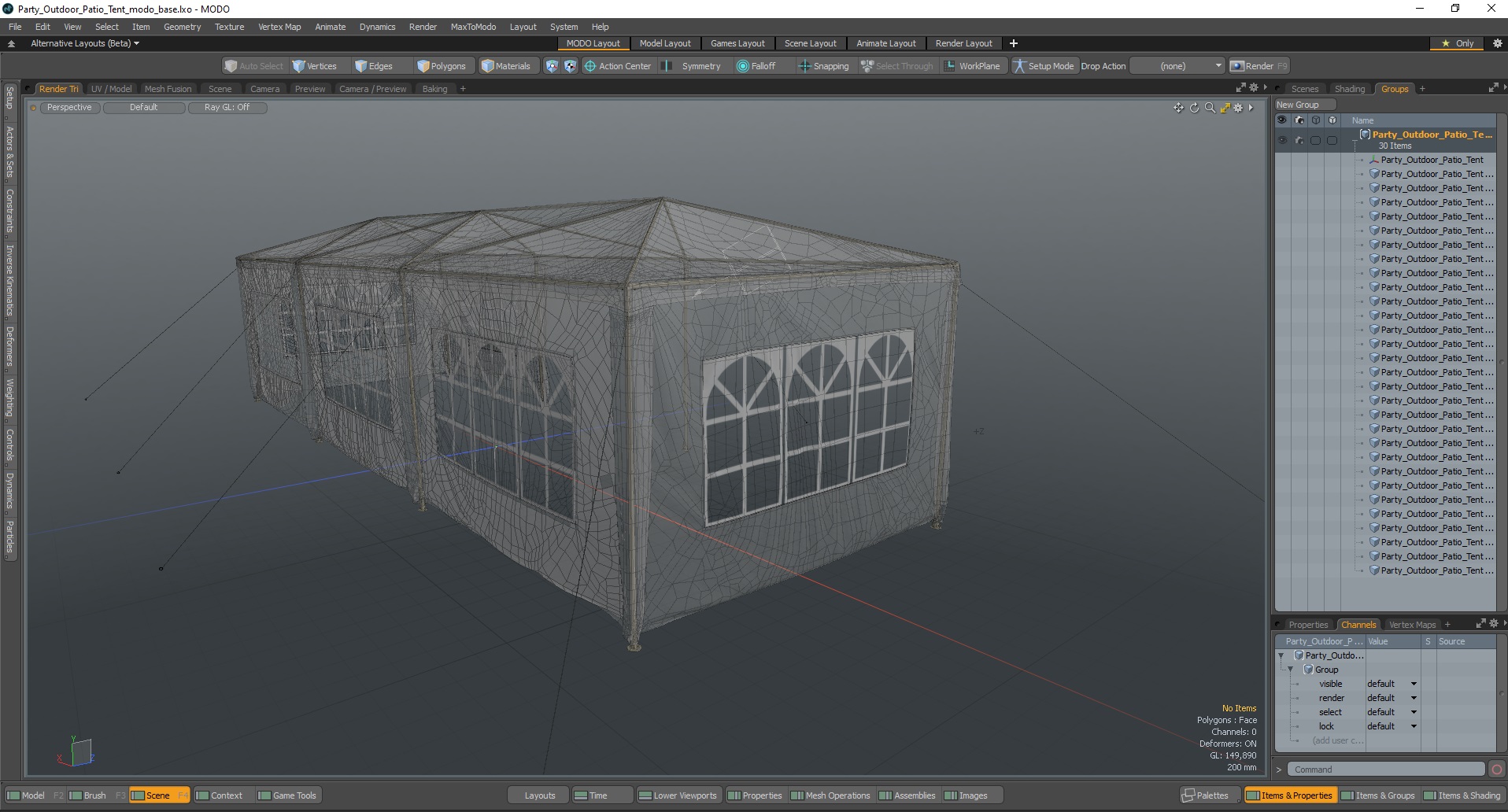Image resolution: width=1508 pixels, height=812 pixels.
Task: Click Items & Groups layout button
Action: coord(1377,795)
